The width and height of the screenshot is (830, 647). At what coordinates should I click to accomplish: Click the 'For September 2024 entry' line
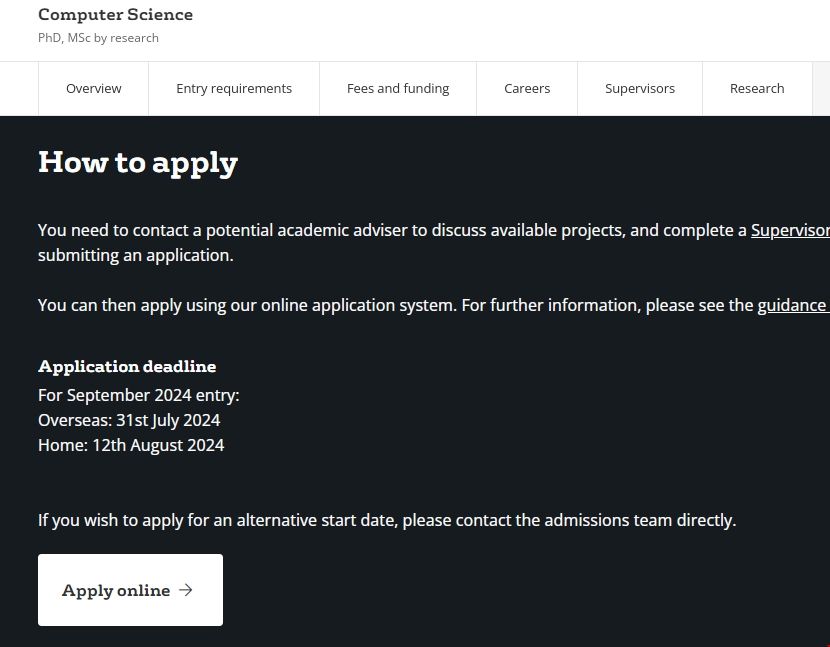139,395
